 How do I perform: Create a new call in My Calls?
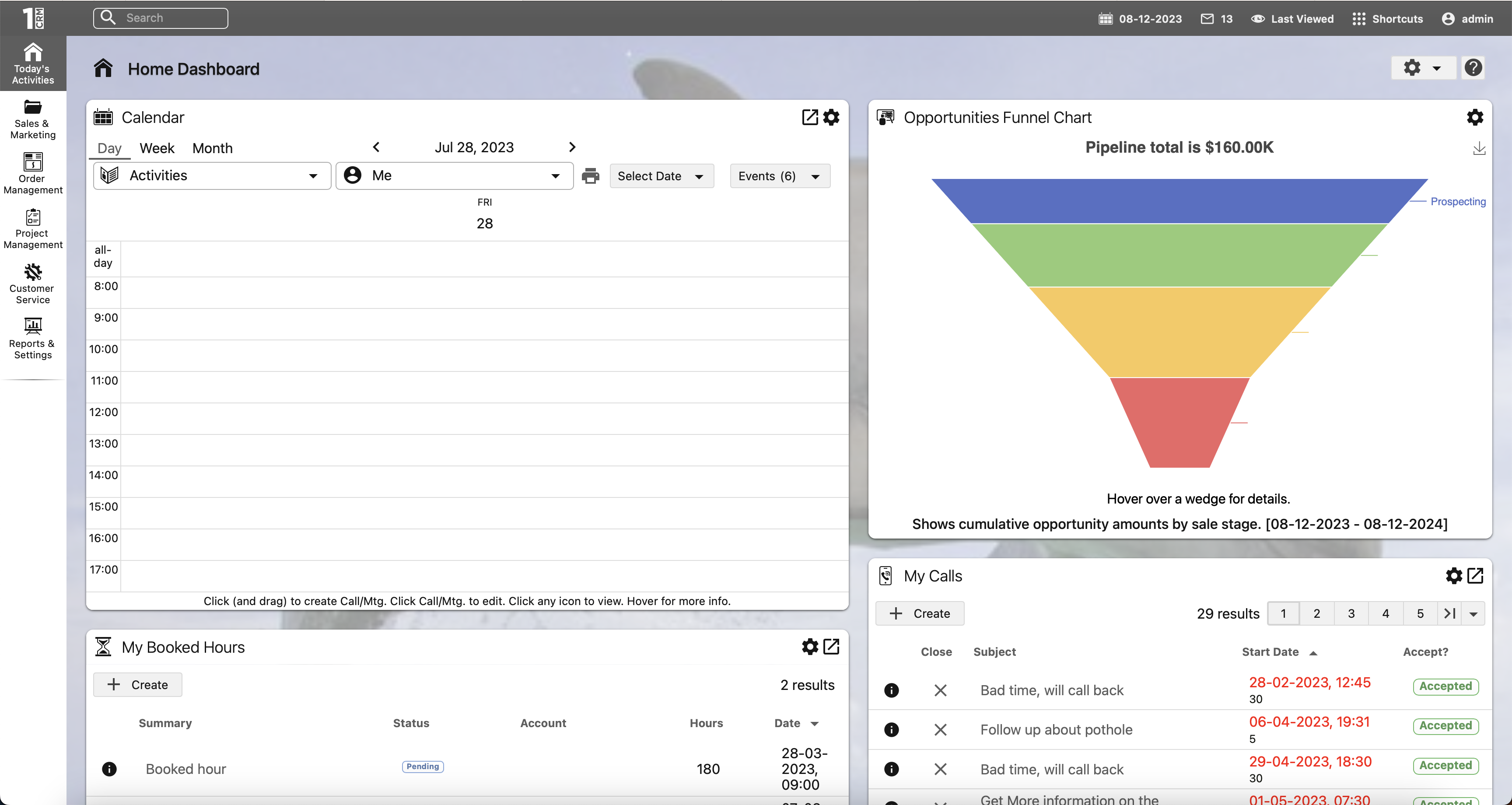click(x=919, y=613)
